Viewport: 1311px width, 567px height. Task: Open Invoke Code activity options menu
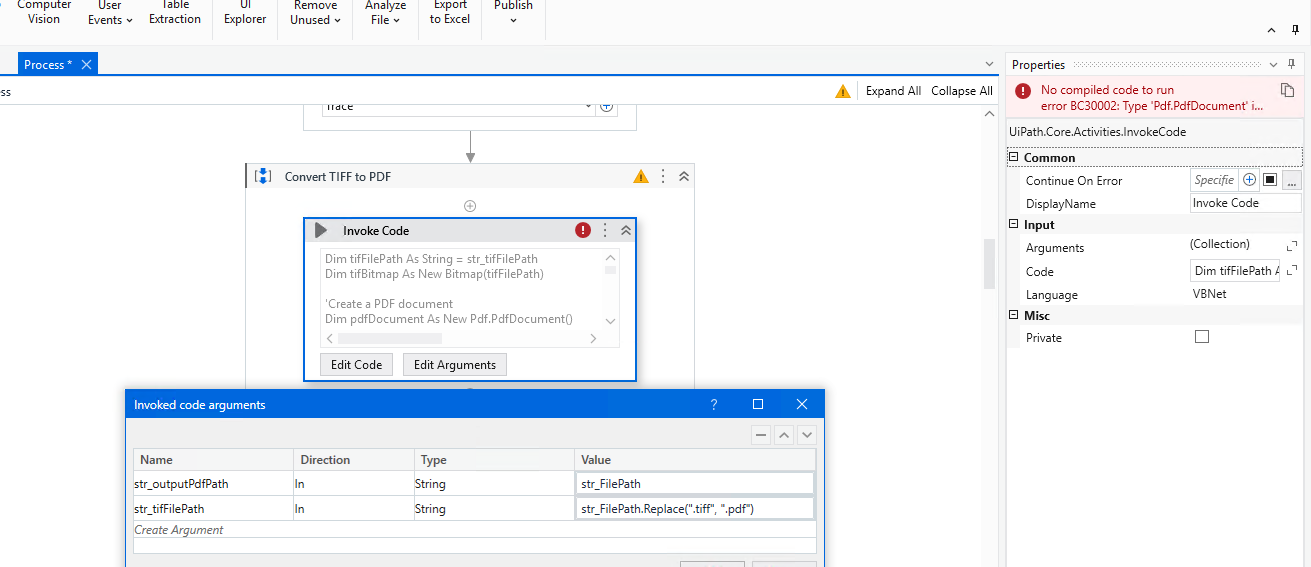[604, 230]
